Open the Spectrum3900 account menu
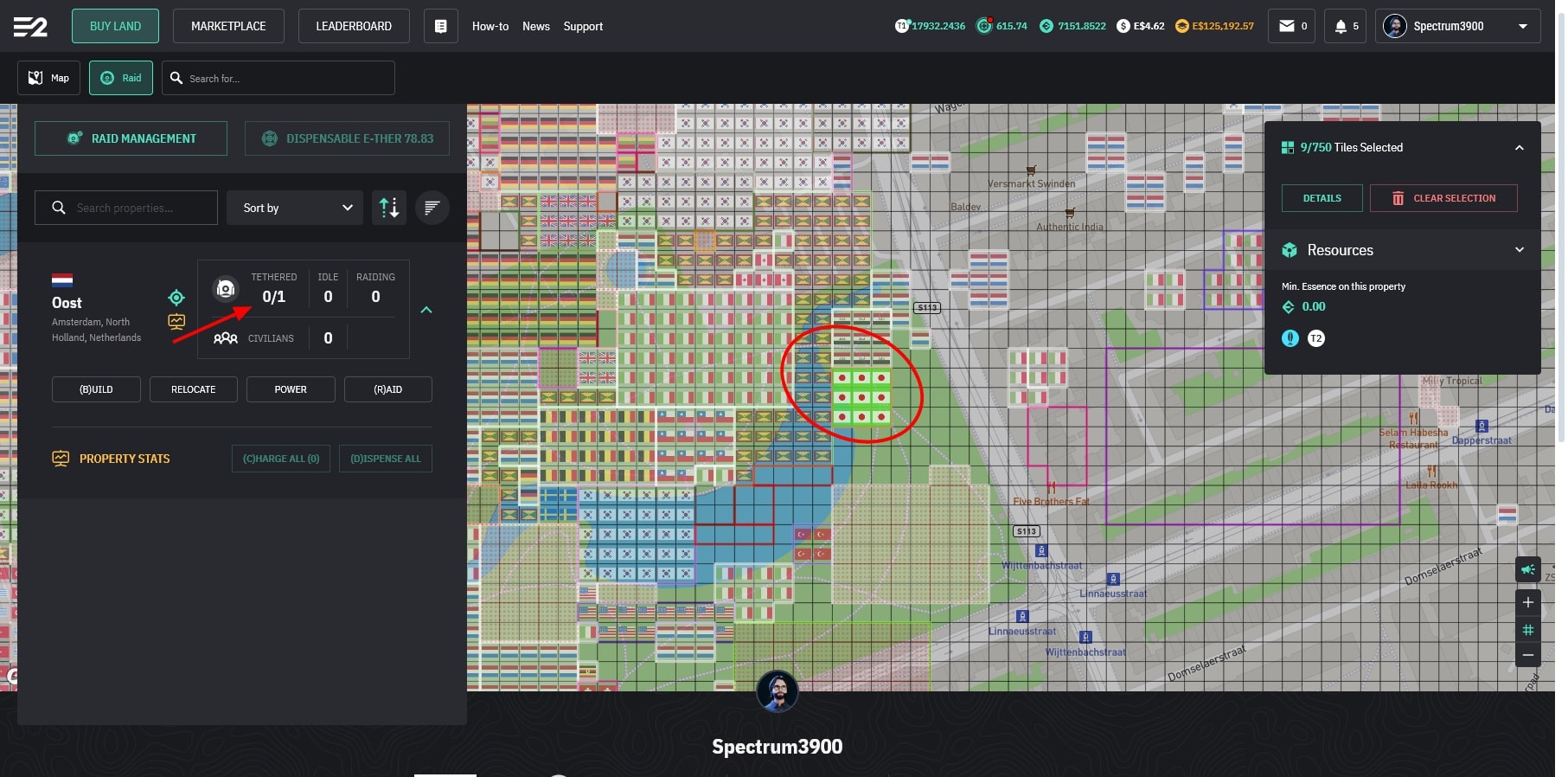 coord(1457,26)
